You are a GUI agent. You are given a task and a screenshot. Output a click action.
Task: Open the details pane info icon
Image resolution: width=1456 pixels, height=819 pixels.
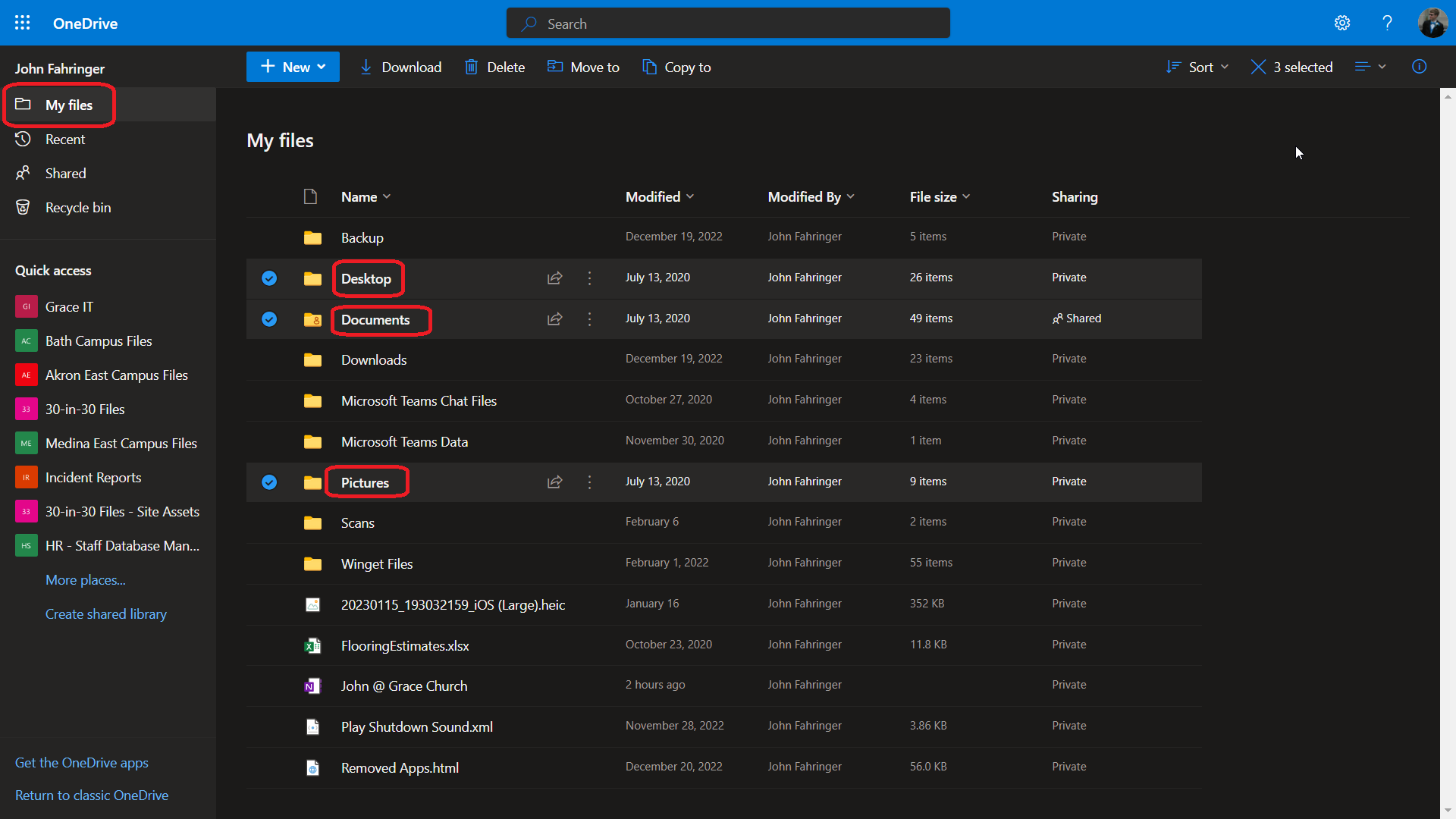point(1420,67)
